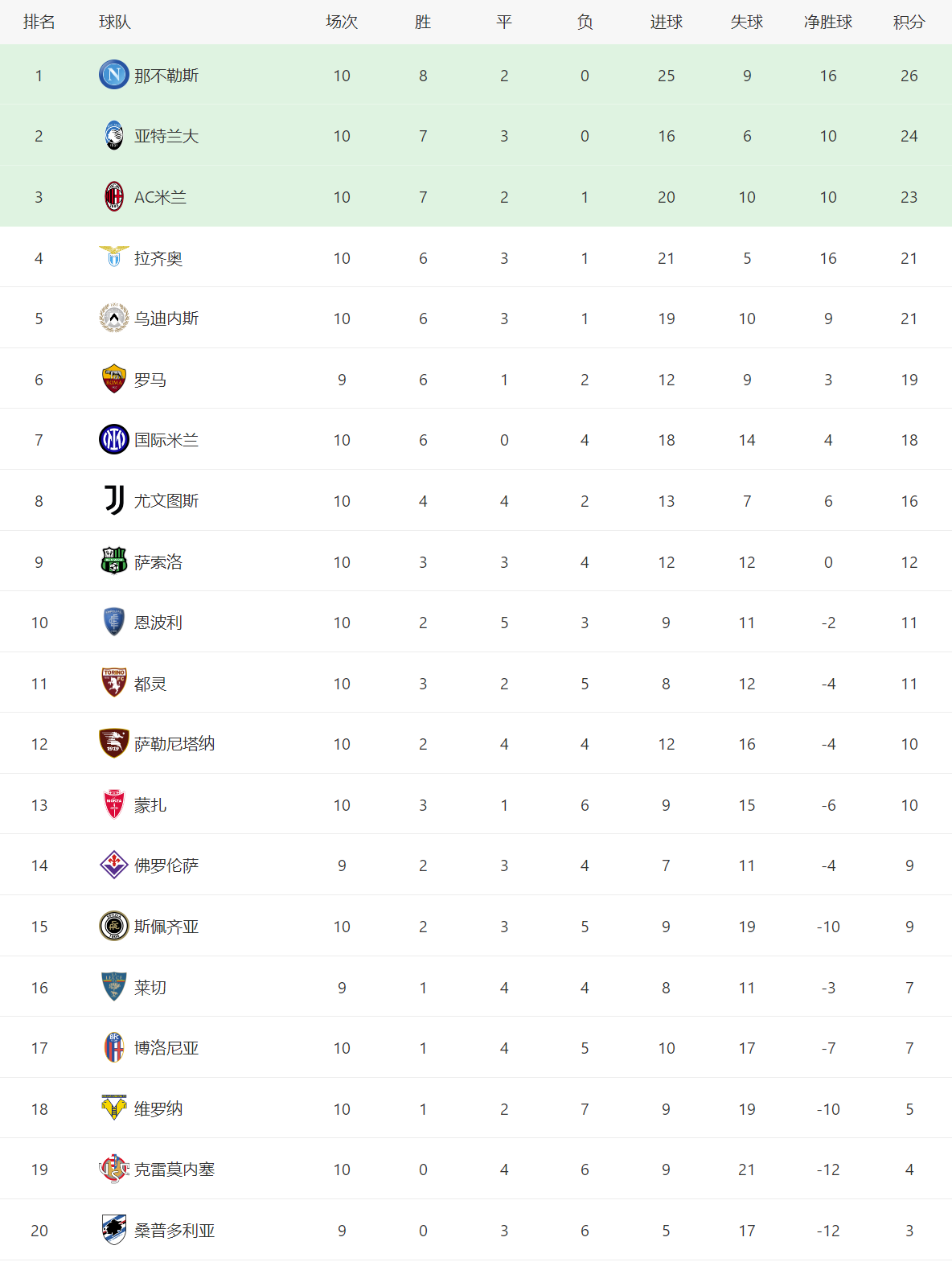Click the Torino bull crest
The height and width of the screenshot is (1262, 952).
pyautogui.click(x=114, y=683)
